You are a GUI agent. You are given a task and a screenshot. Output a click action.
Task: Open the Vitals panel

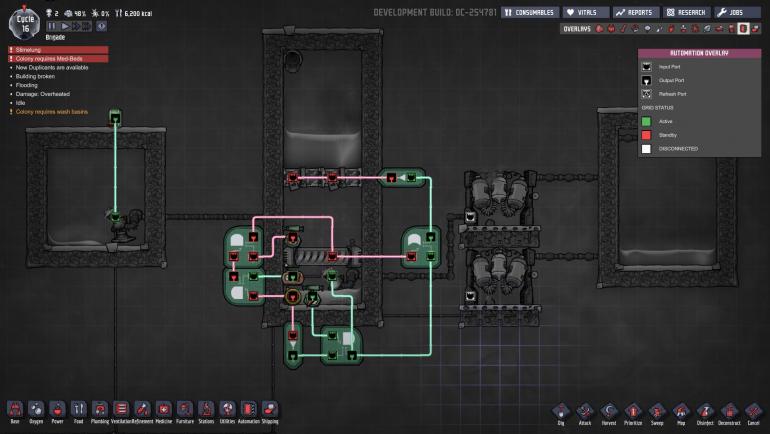[x=585, y=12]
